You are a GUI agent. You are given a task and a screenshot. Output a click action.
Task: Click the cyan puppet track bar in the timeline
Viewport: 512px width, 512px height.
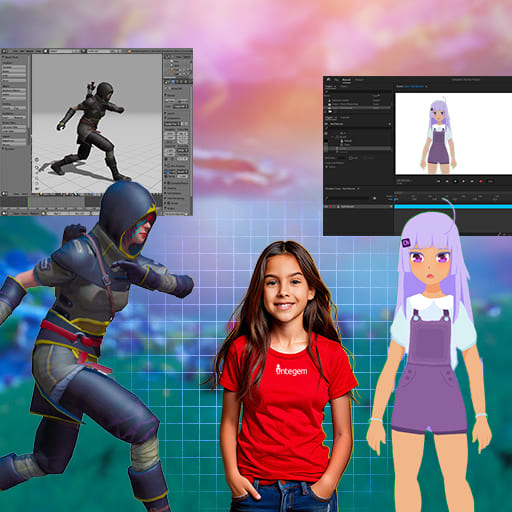click(x=453, y=207)
